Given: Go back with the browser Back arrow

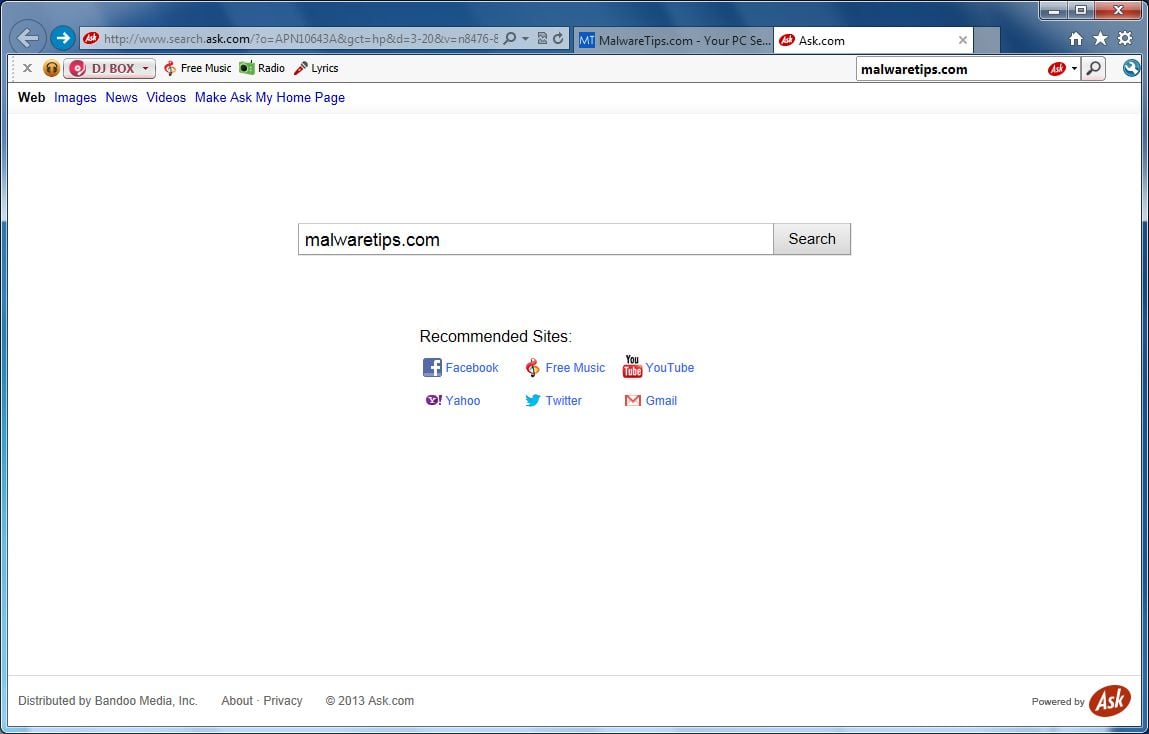Looking at the screenshot, I should (x=27, y=38).
